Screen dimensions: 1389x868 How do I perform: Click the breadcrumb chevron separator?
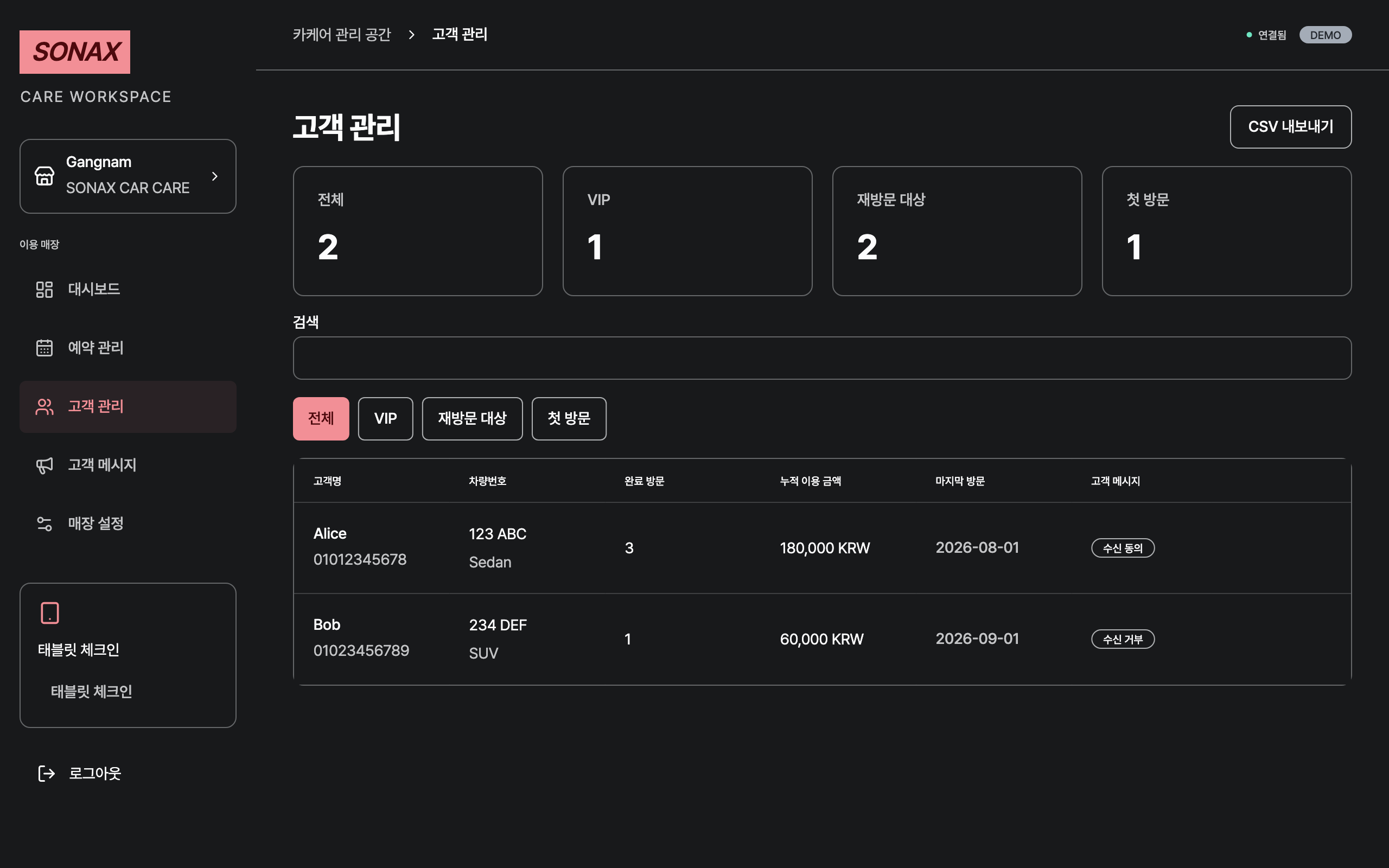[411, 34]
